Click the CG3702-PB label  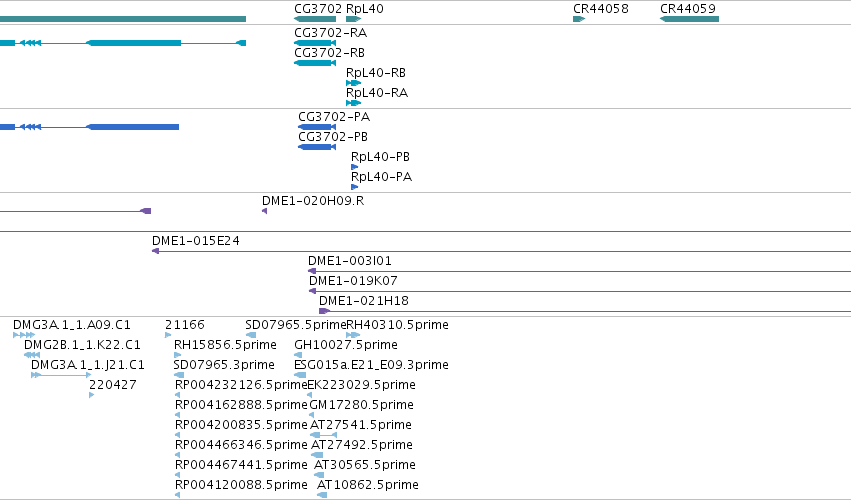pos(333,137)
